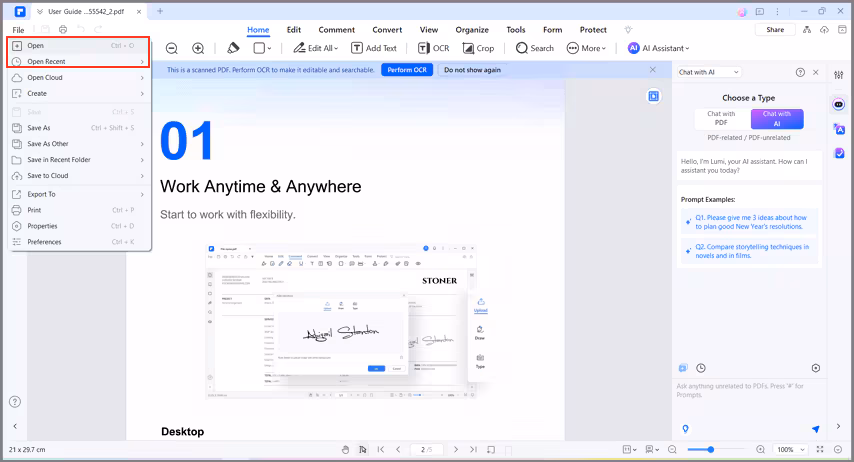The height and width of the screenshot is (462, 854).
Task: Click the Add Text tool
Action: 373,48
